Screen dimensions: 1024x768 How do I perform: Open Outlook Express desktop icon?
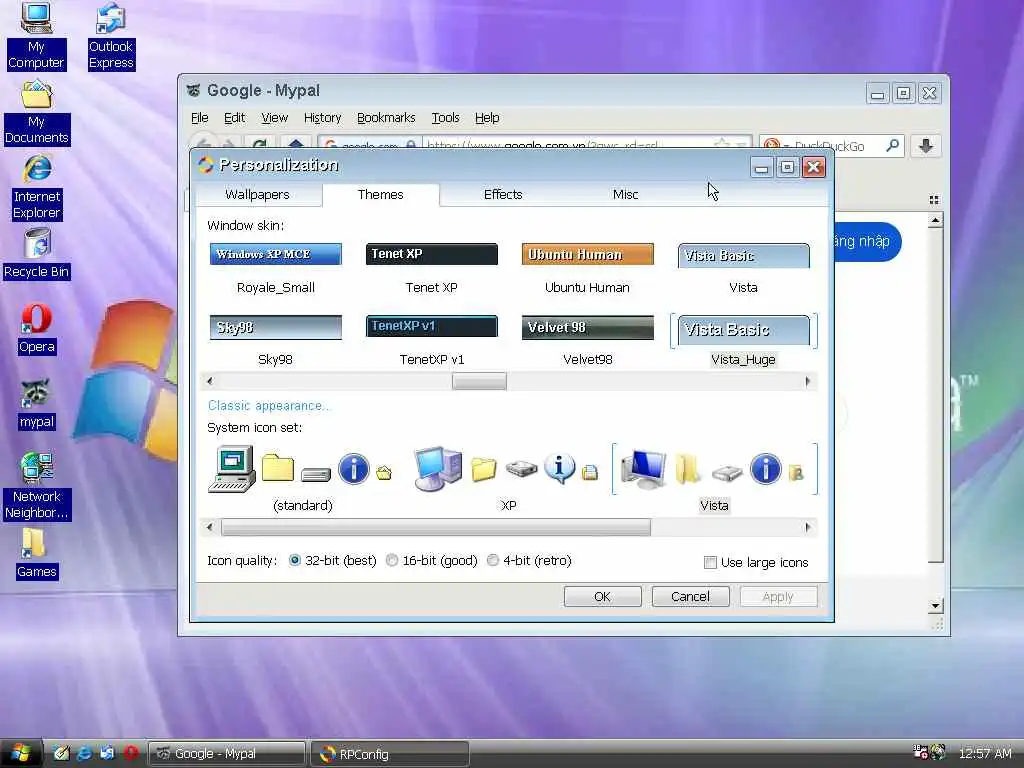(x=110, y=34)
